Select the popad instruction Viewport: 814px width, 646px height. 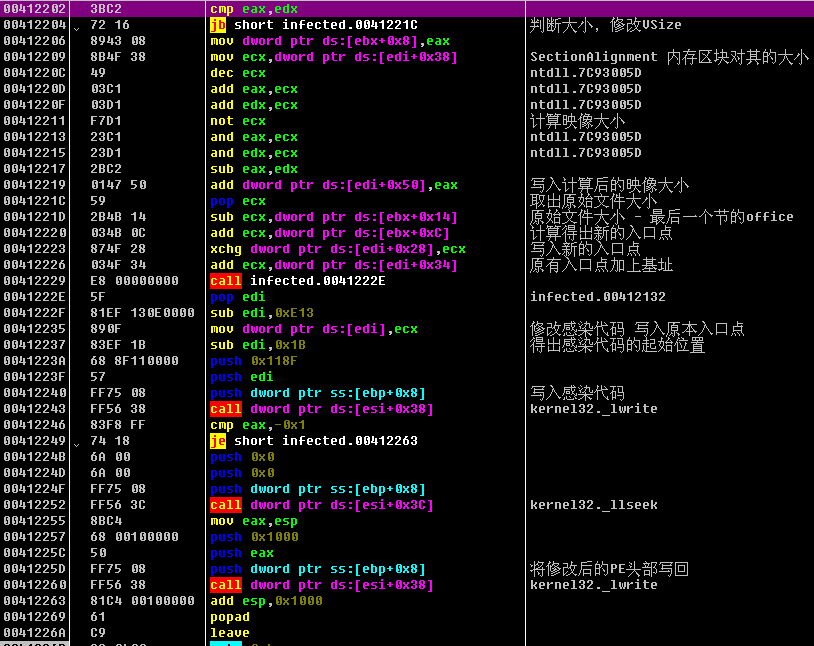pos(230,617)
